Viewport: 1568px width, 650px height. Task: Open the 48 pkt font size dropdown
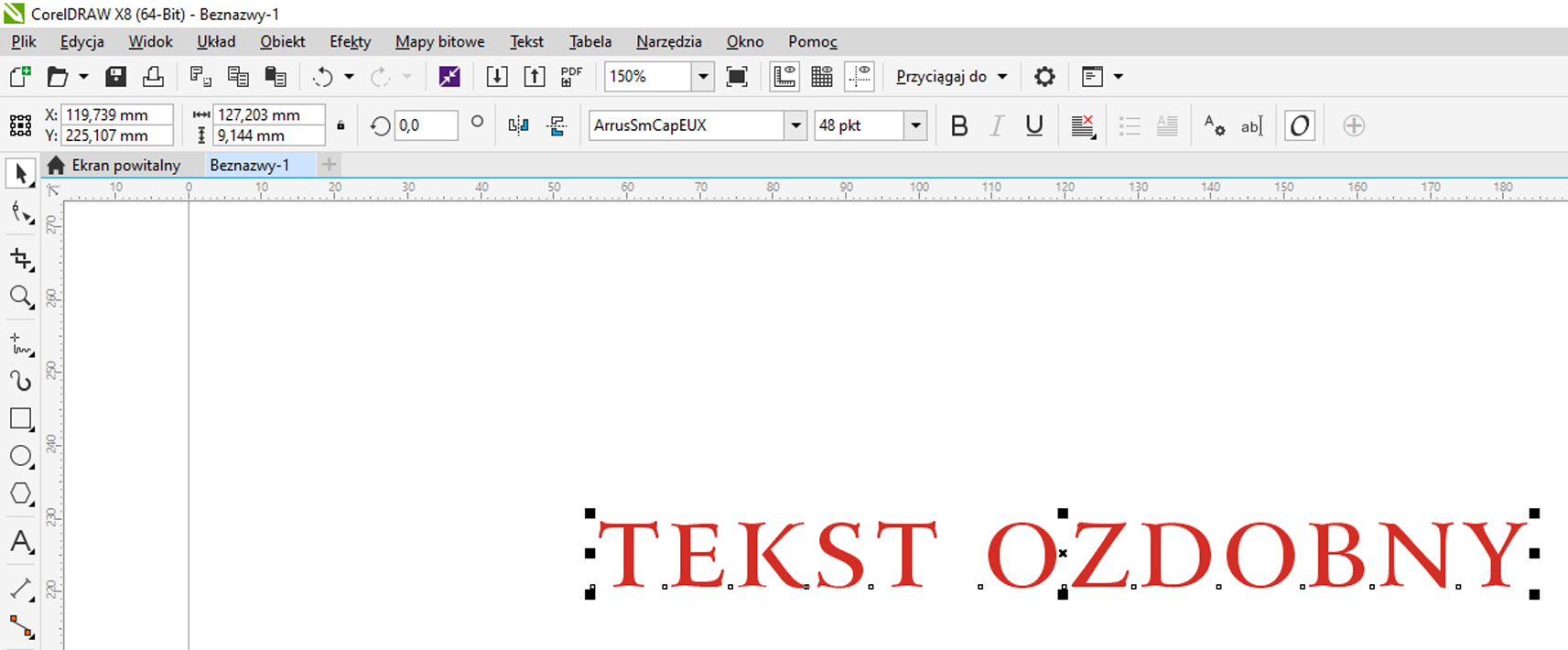pyautogui.click(x=915, y=125)
